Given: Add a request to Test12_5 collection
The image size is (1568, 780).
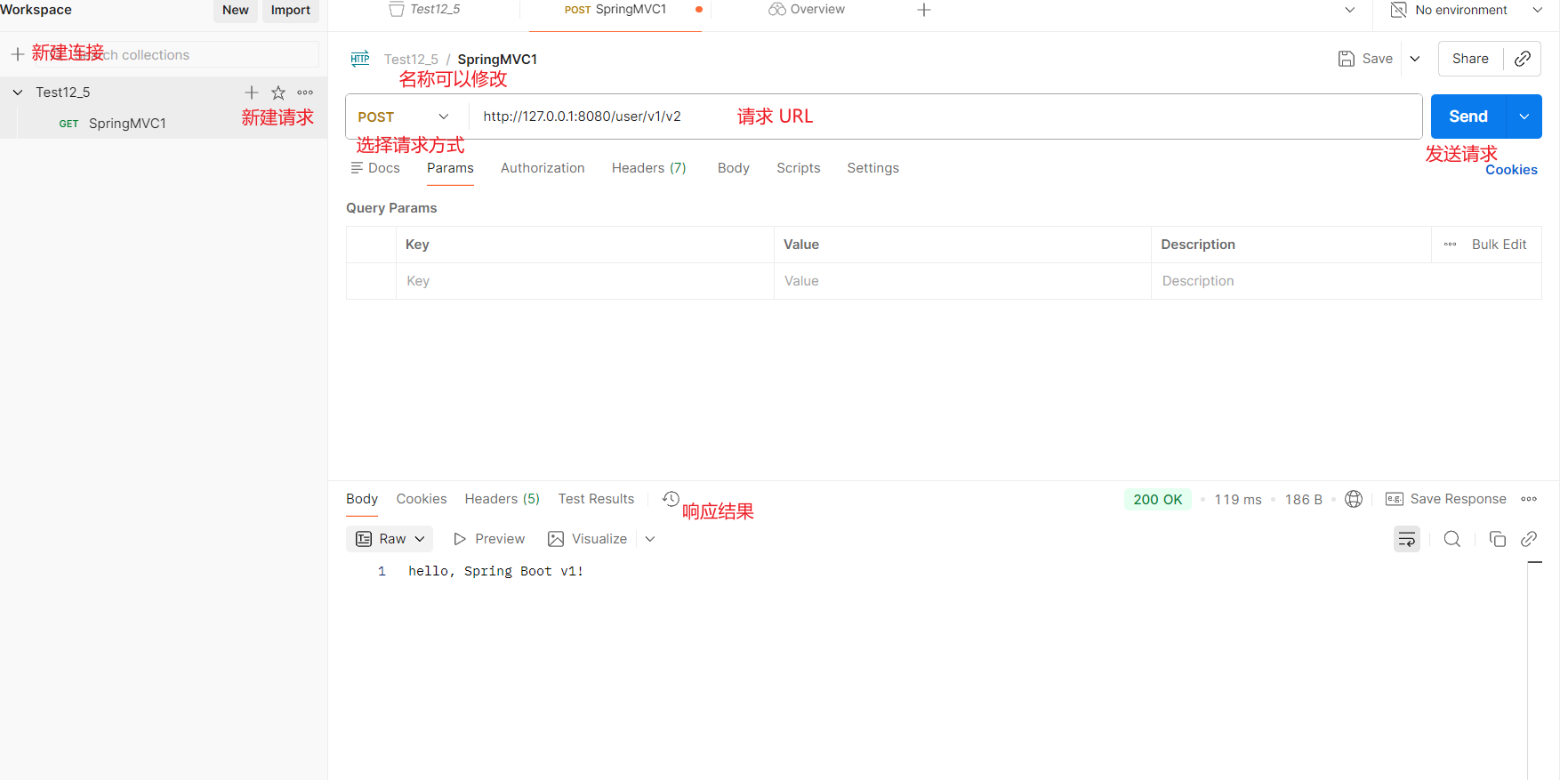Looking at the screenshot, I should click(x=252, y=92).
